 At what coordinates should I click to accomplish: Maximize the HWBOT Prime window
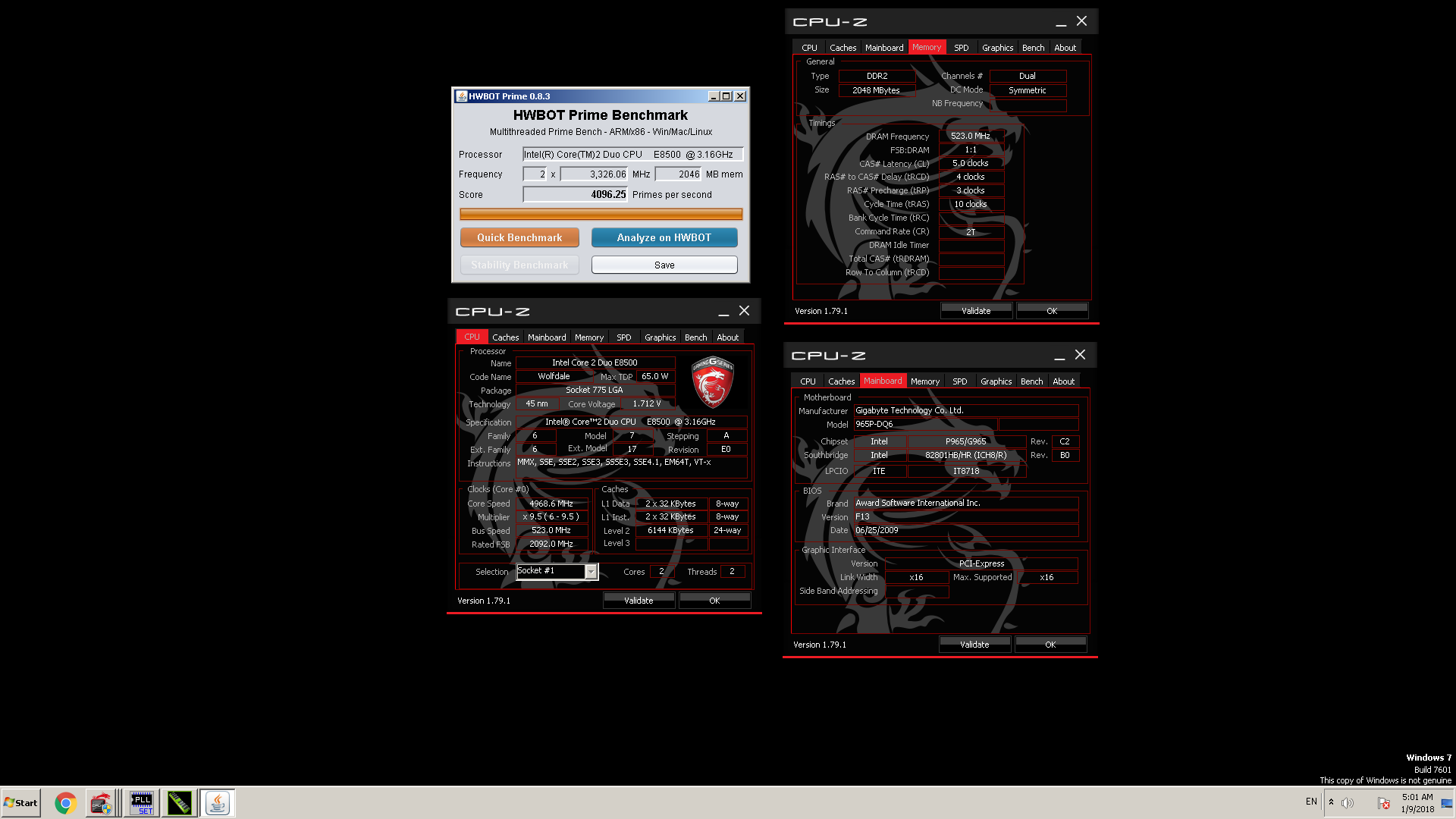point(726,96)
